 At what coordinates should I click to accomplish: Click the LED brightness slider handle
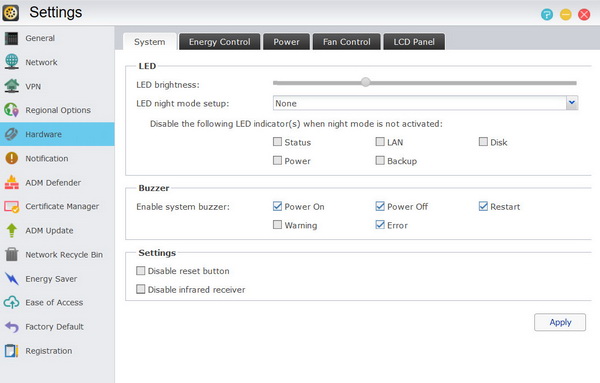coord(366,82)
